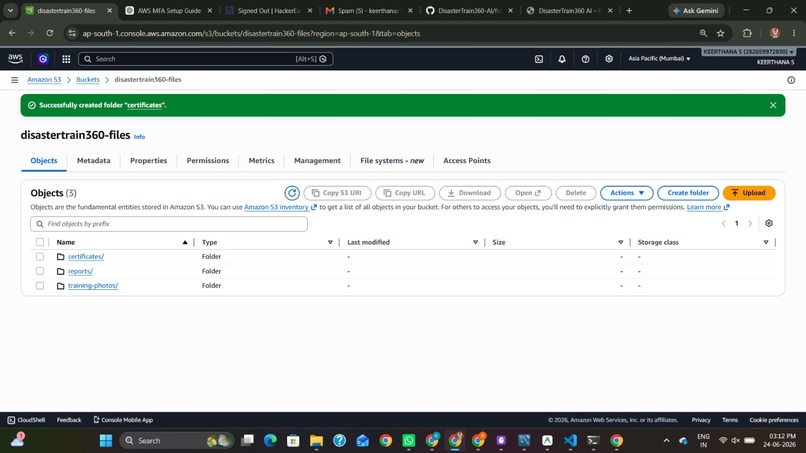
Task: Click the bucket Info link
Action: [x=139, y=137]
